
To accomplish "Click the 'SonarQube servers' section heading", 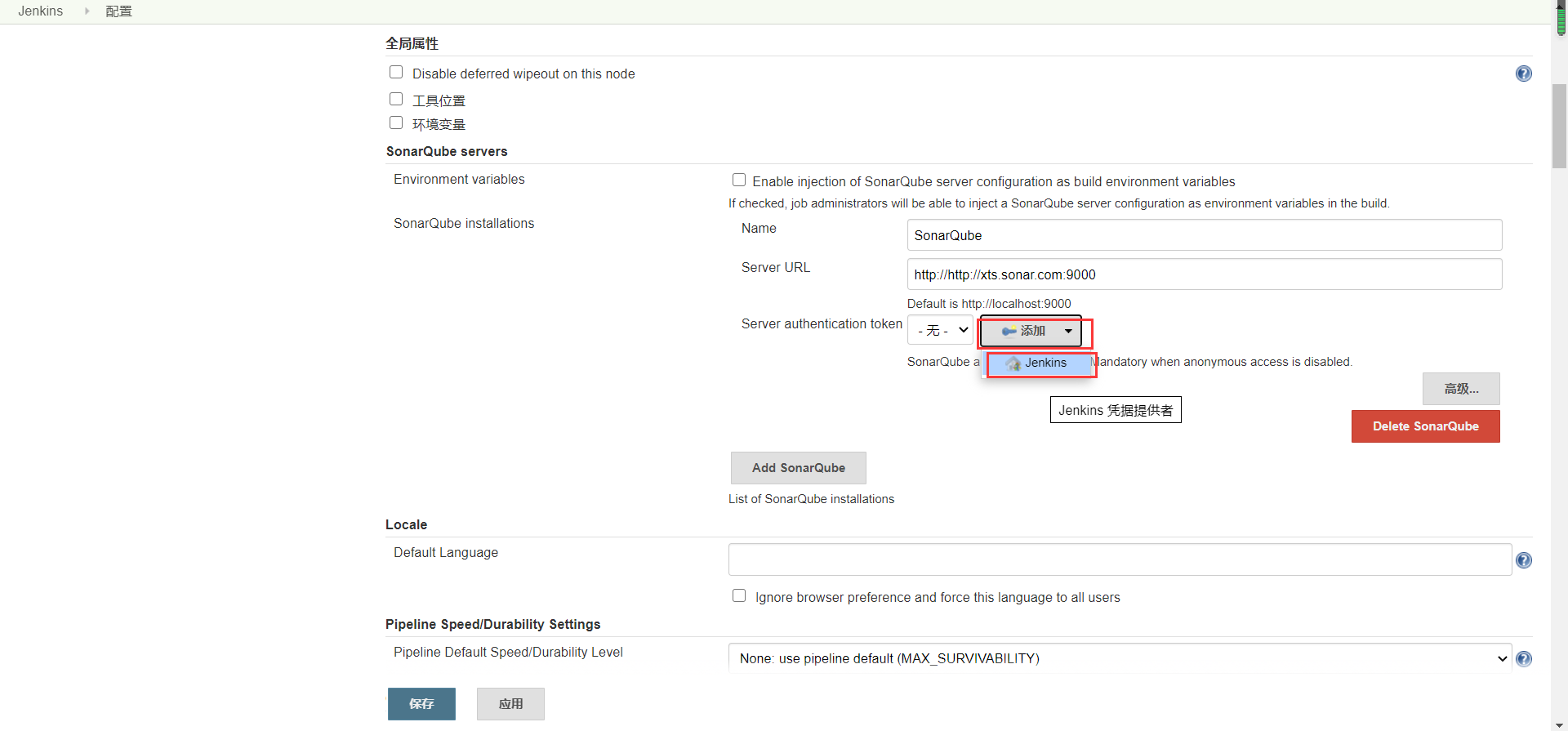I will (447, 152).
